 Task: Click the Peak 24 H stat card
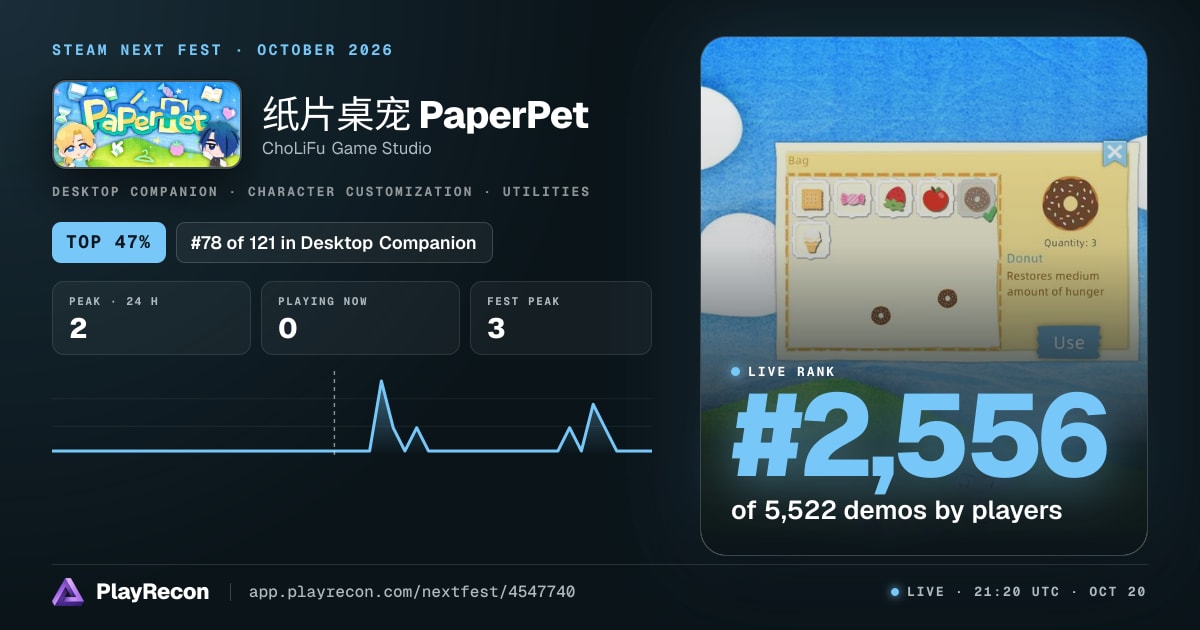tap(151, 318)
